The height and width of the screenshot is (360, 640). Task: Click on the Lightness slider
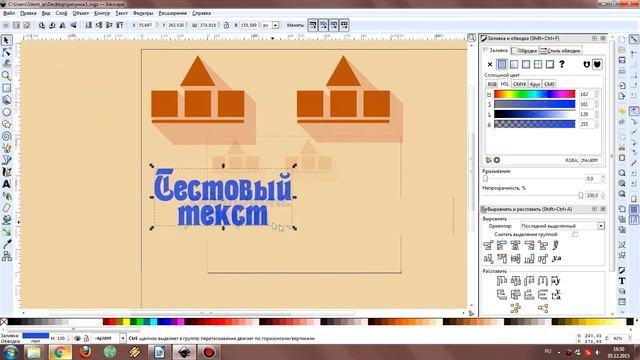click(534, 114)
